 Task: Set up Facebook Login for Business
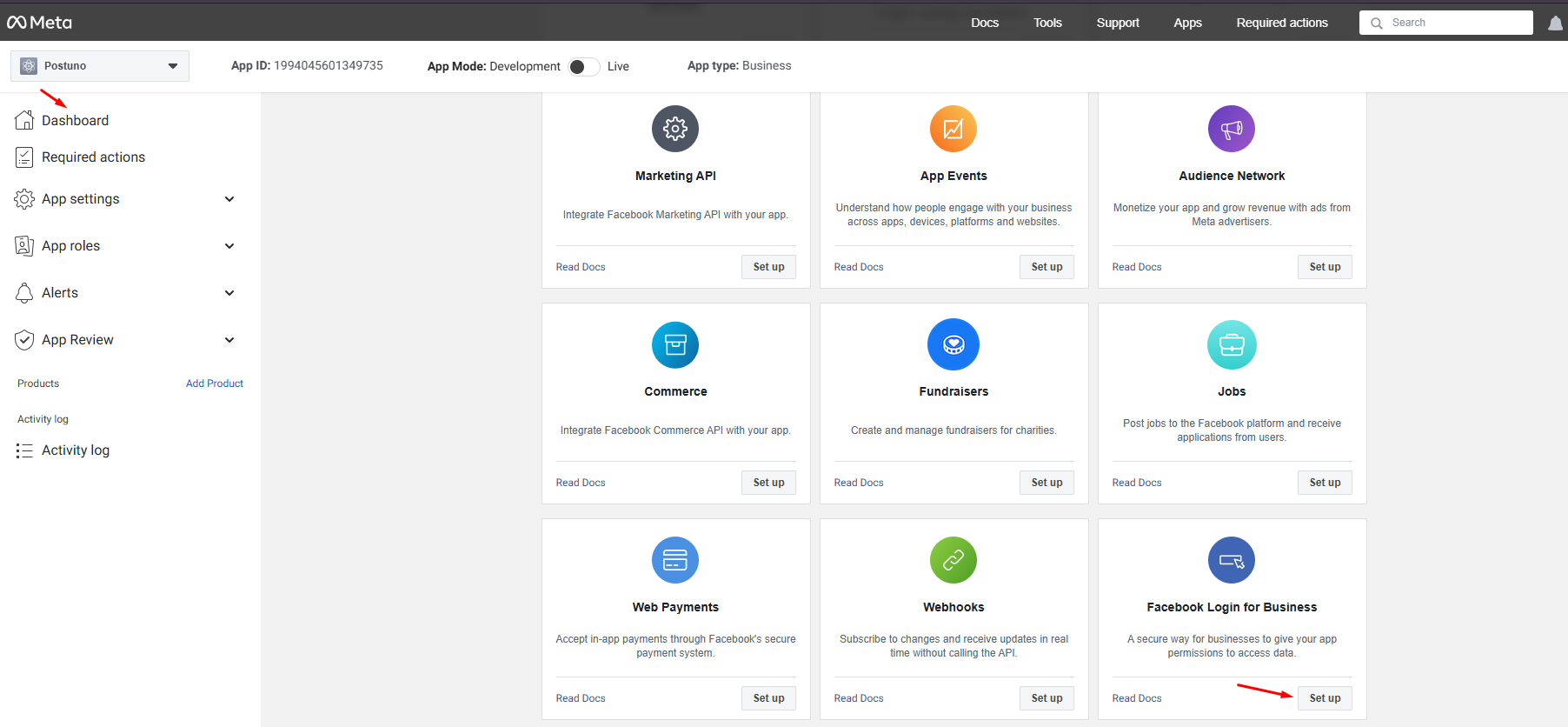pyautogui.click(x=1325, y=698)
